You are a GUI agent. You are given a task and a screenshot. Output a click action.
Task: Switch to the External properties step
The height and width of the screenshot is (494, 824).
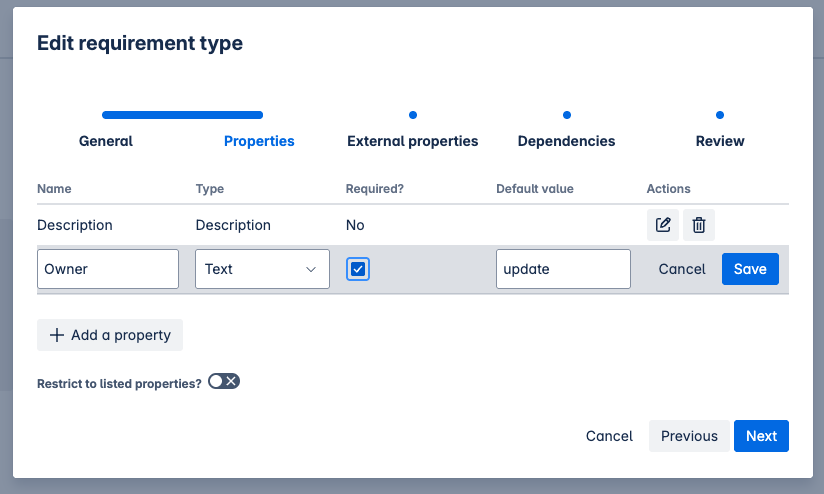tap(412, 141)
